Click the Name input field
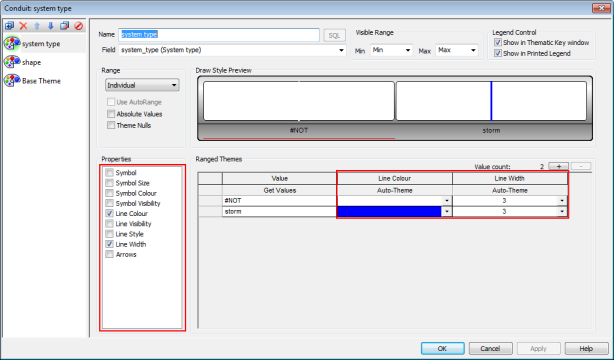The height and width of the screenshot is (360, 614). point(219,34)
